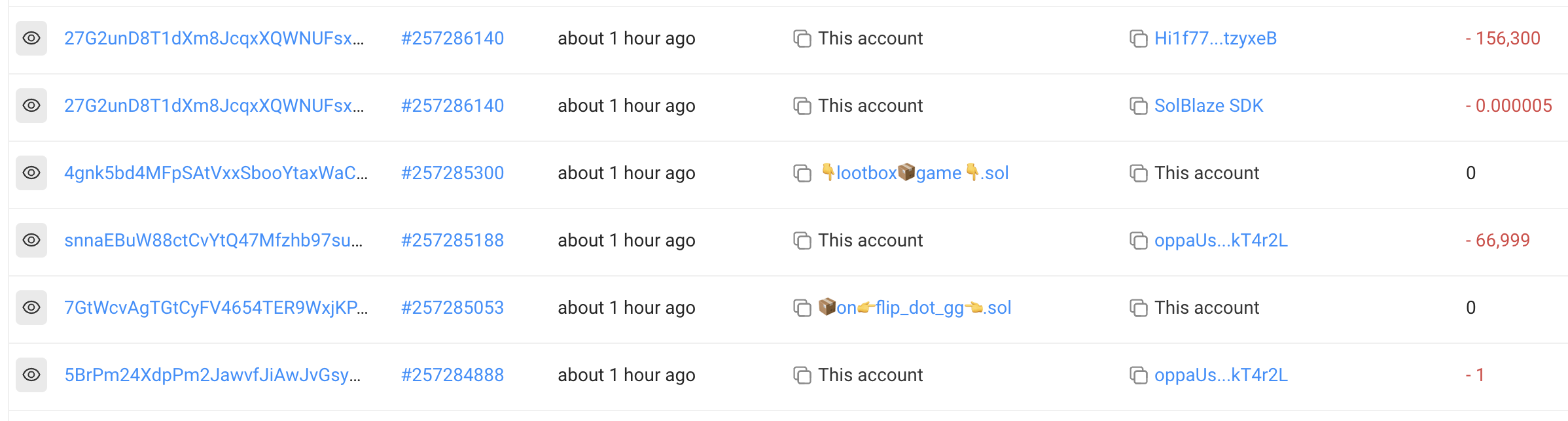This screenshot has height=421, width=1568.
Task: Open block #257284888
Action: click(x=452, y=375)
